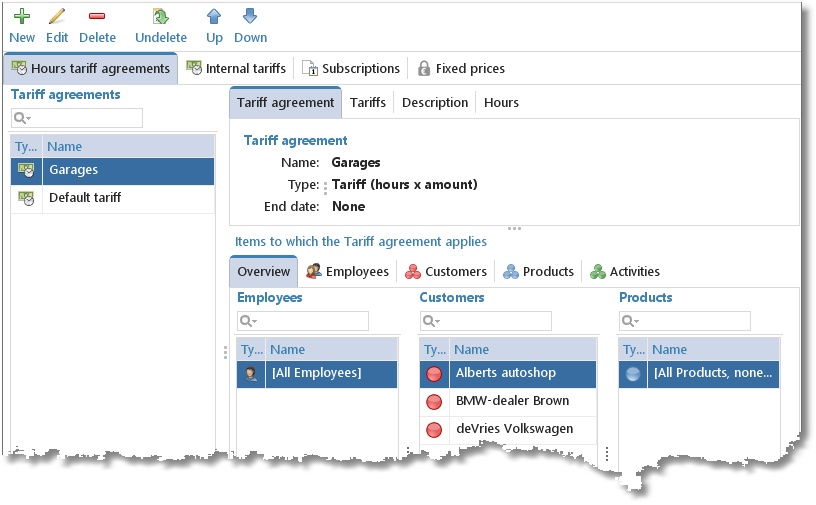Click the red minus Delete icon
Viewport: 816px width, 505px height.
coord(97,17)
